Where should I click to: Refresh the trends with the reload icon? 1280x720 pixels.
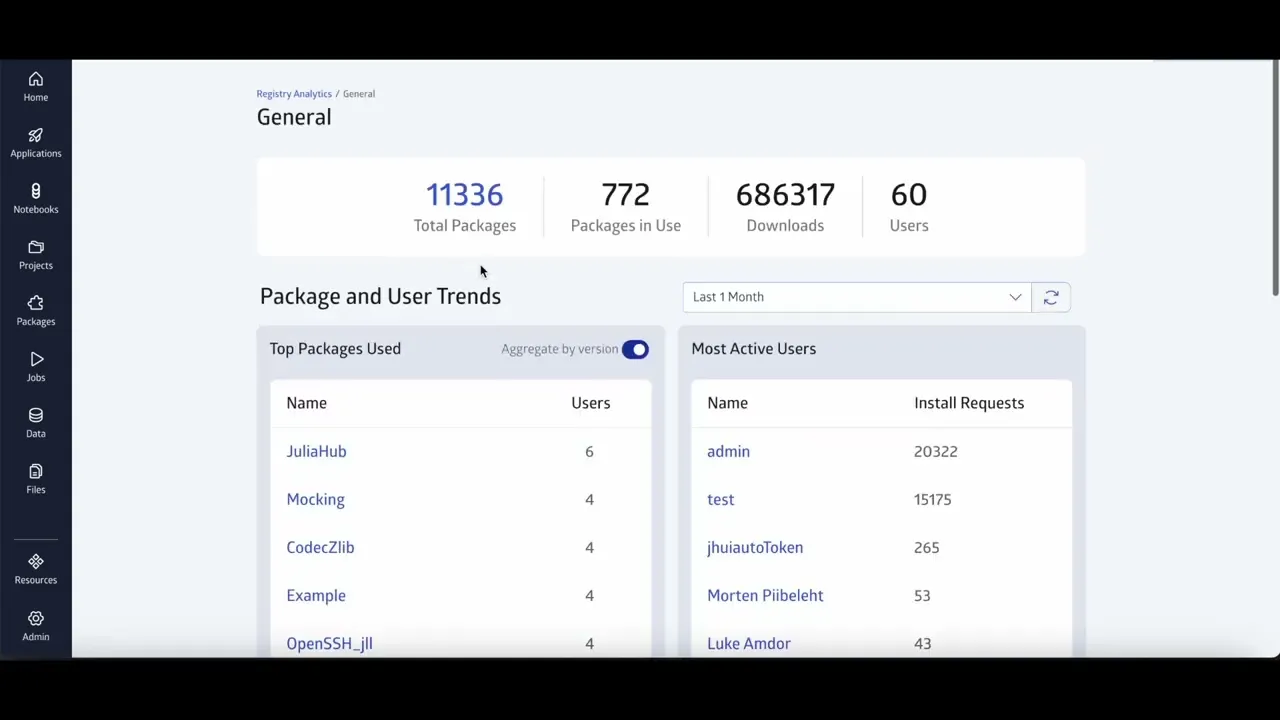pos(1051,297)
